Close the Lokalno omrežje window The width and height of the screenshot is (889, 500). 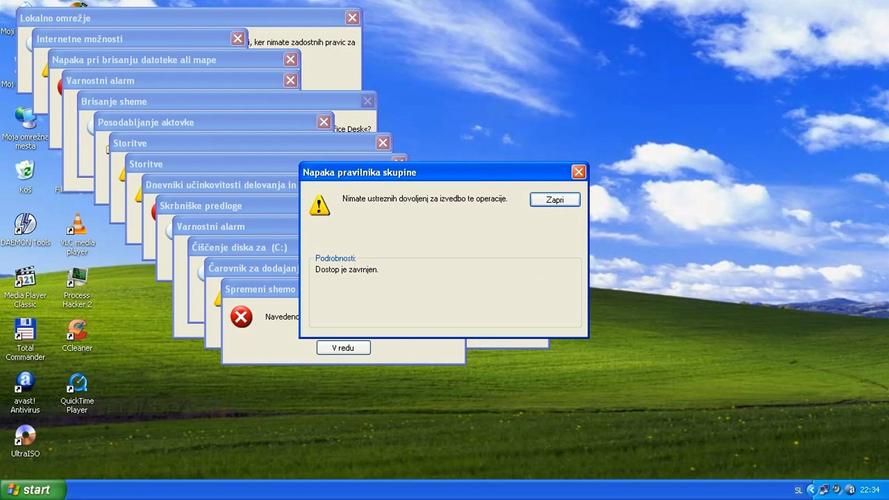pyautogui.click(x=352, y=18)
